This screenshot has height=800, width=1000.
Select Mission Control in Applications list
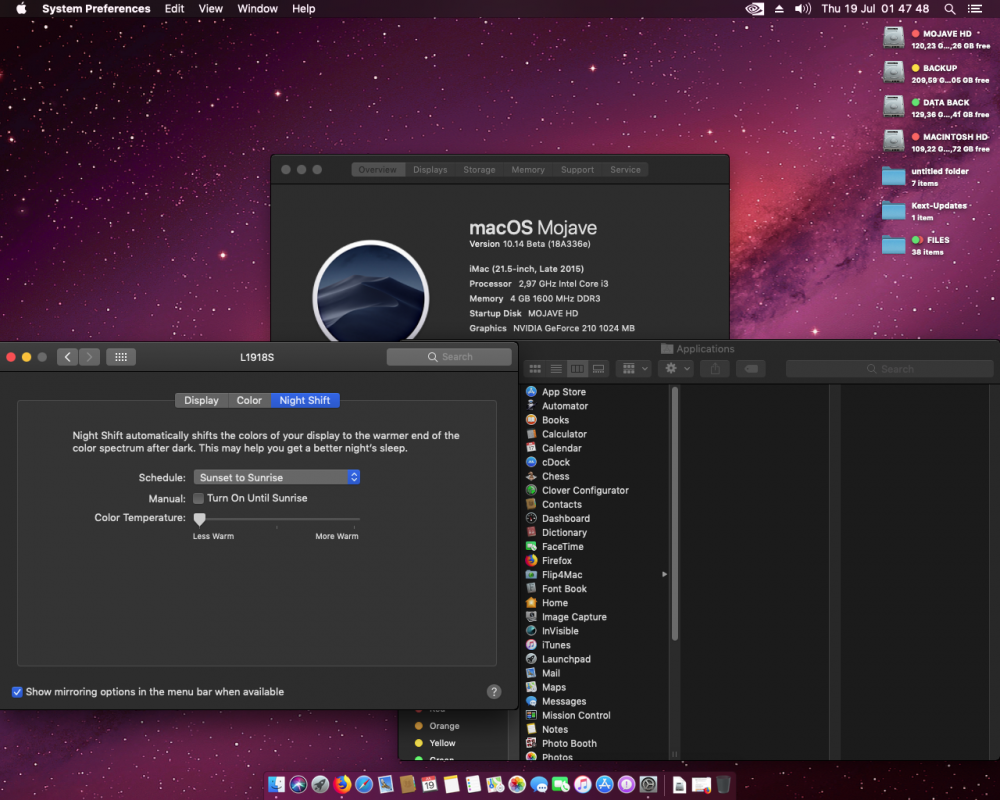tap(577, 716)
